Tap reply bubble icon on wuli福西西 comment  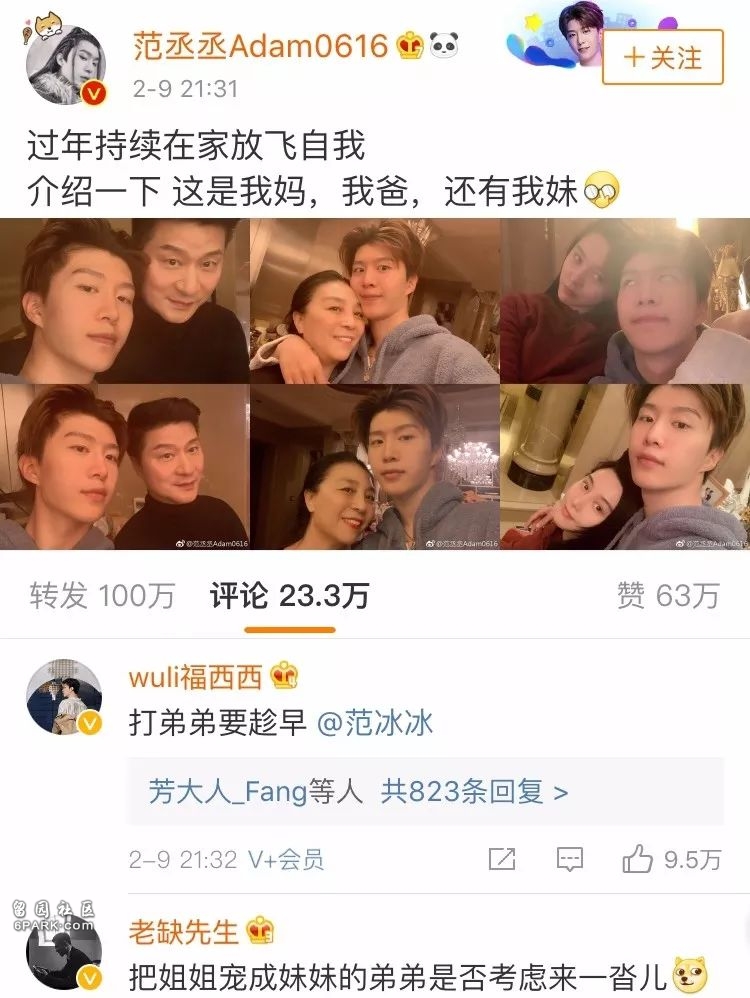click(x=570, y=859)
